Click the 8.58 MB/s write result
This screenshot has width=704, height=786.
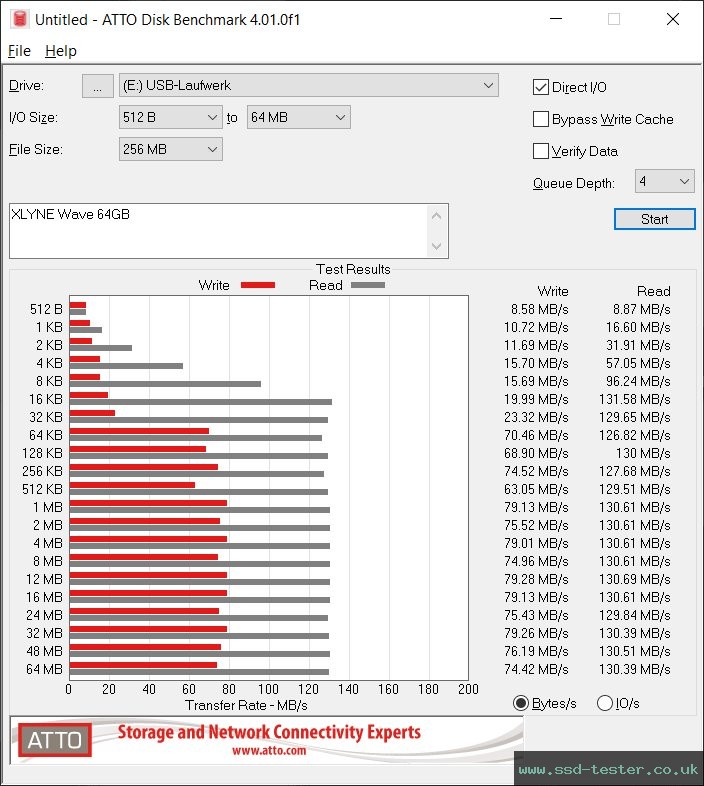point(540,309)
